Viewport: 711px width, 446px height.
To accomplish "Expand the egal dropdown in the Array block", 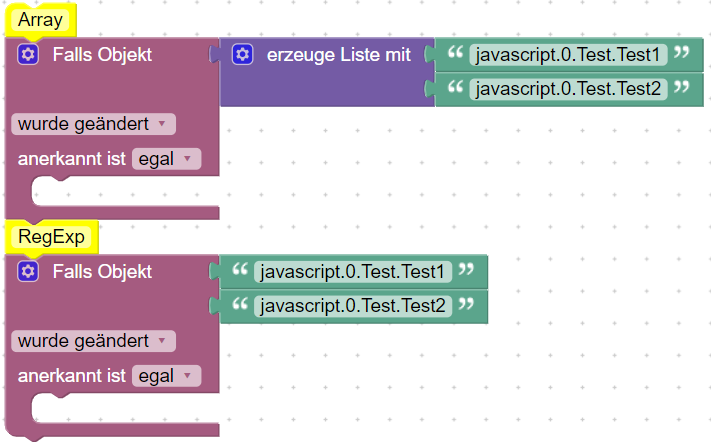I will point(166,158).
